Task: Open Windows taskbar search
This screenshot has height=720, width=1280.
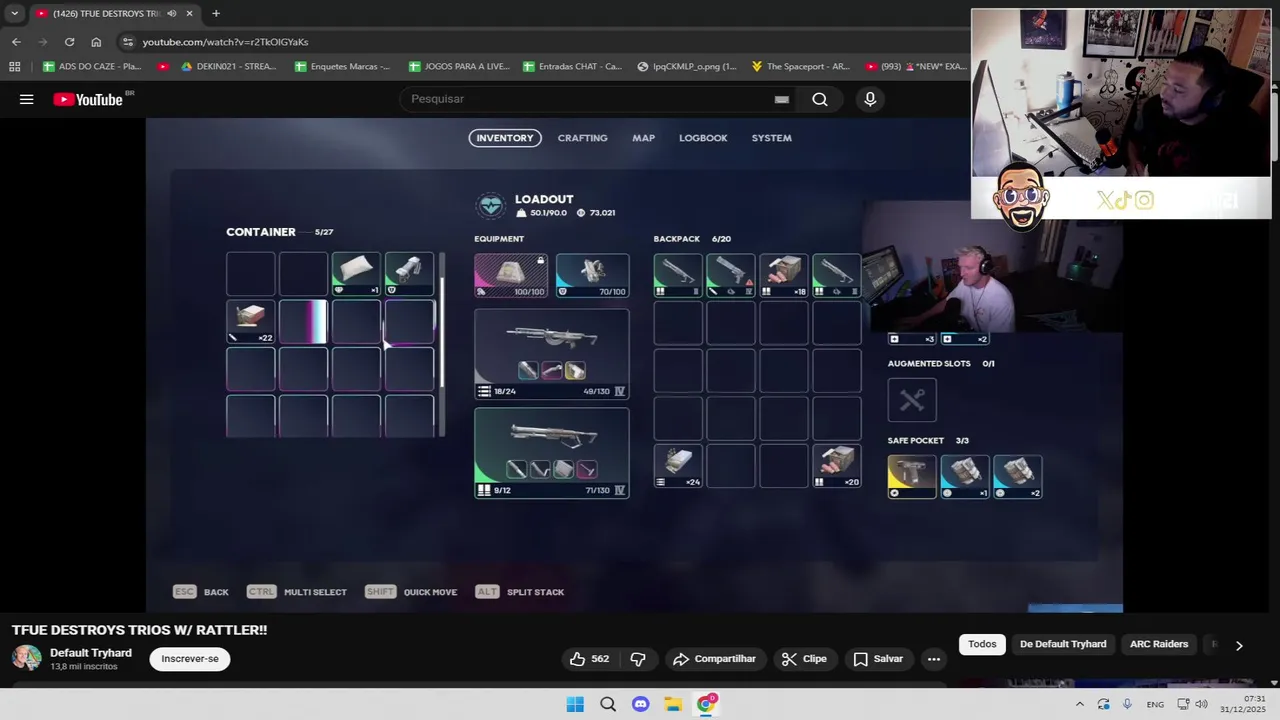Action: [608, 704]
